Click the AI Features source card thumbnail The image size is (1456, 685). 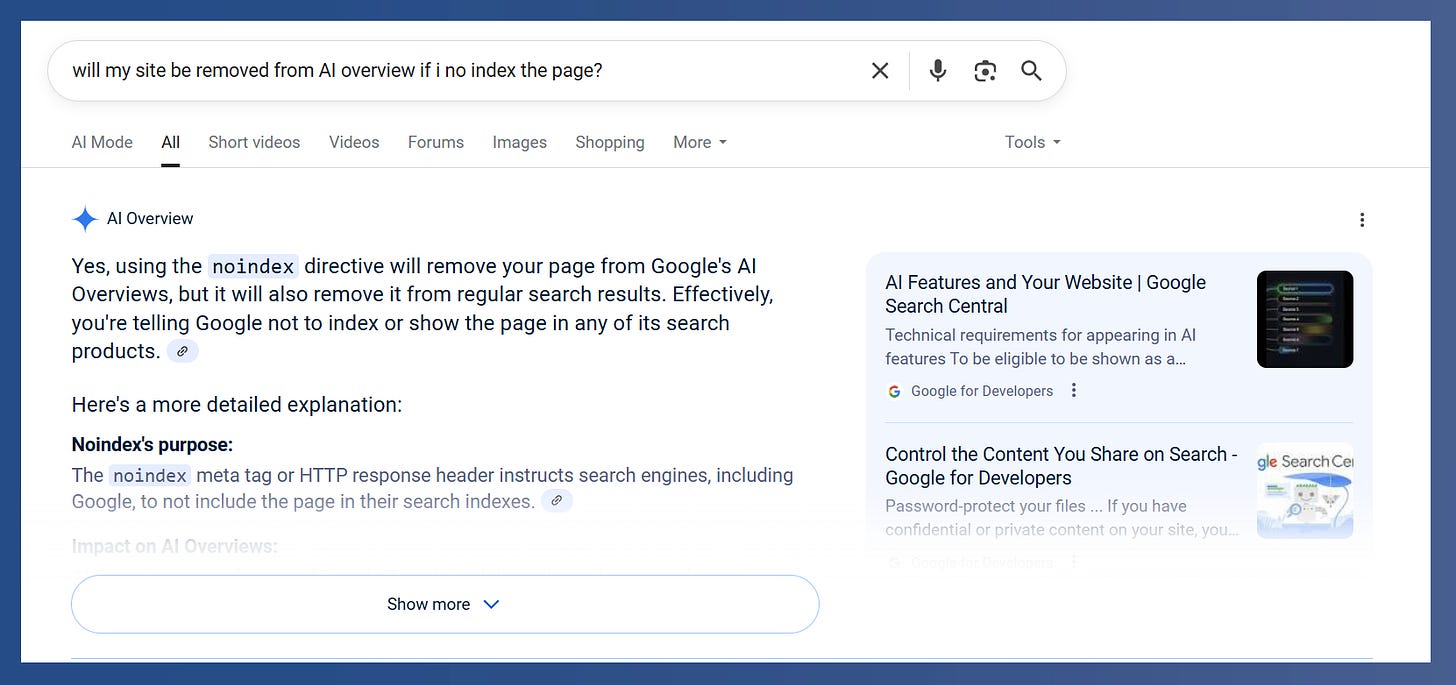click(x=1305, y=319)
